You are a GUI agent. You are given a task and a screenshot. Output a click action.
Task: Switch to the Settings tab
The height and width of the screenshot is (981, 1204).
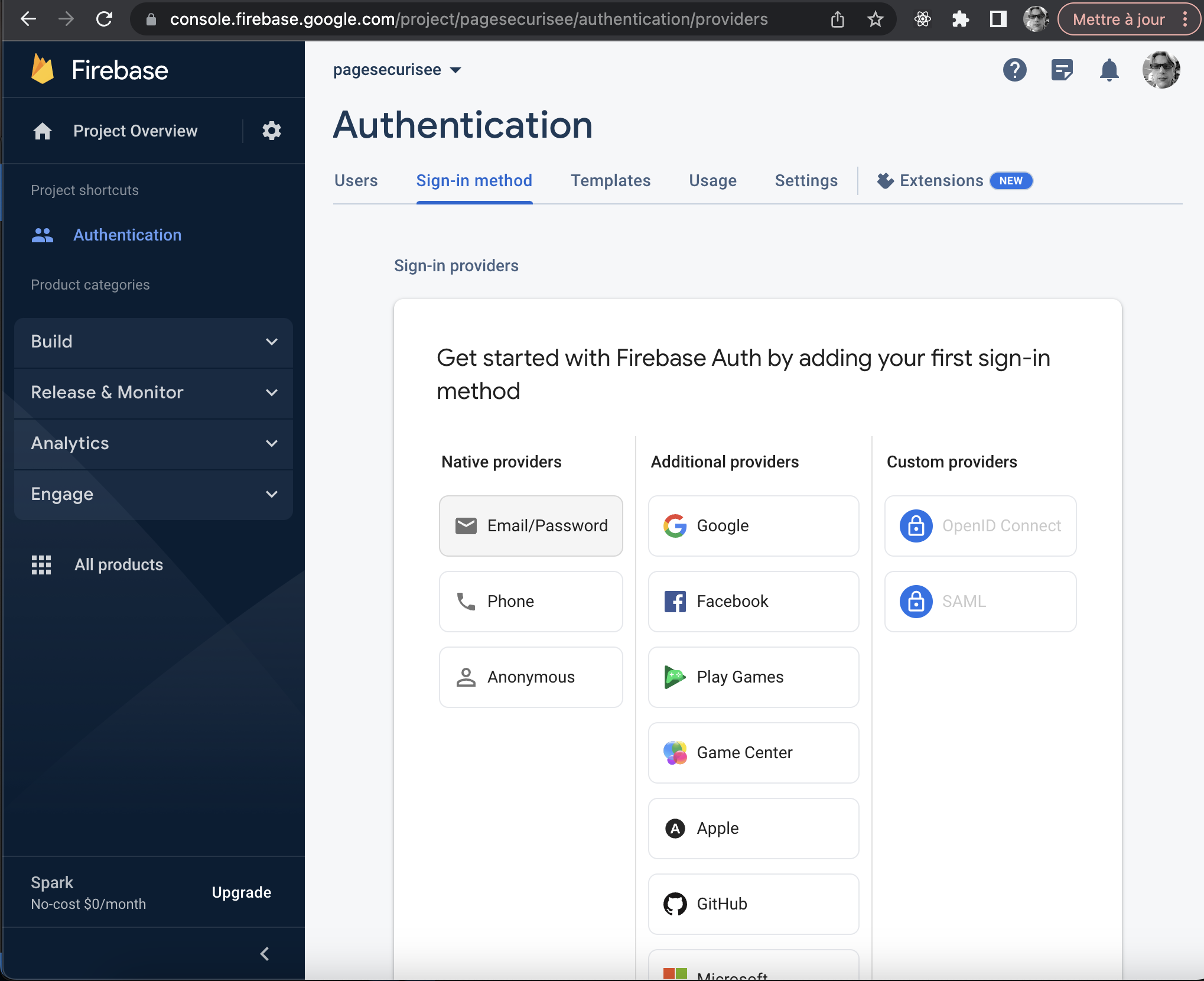806,180
